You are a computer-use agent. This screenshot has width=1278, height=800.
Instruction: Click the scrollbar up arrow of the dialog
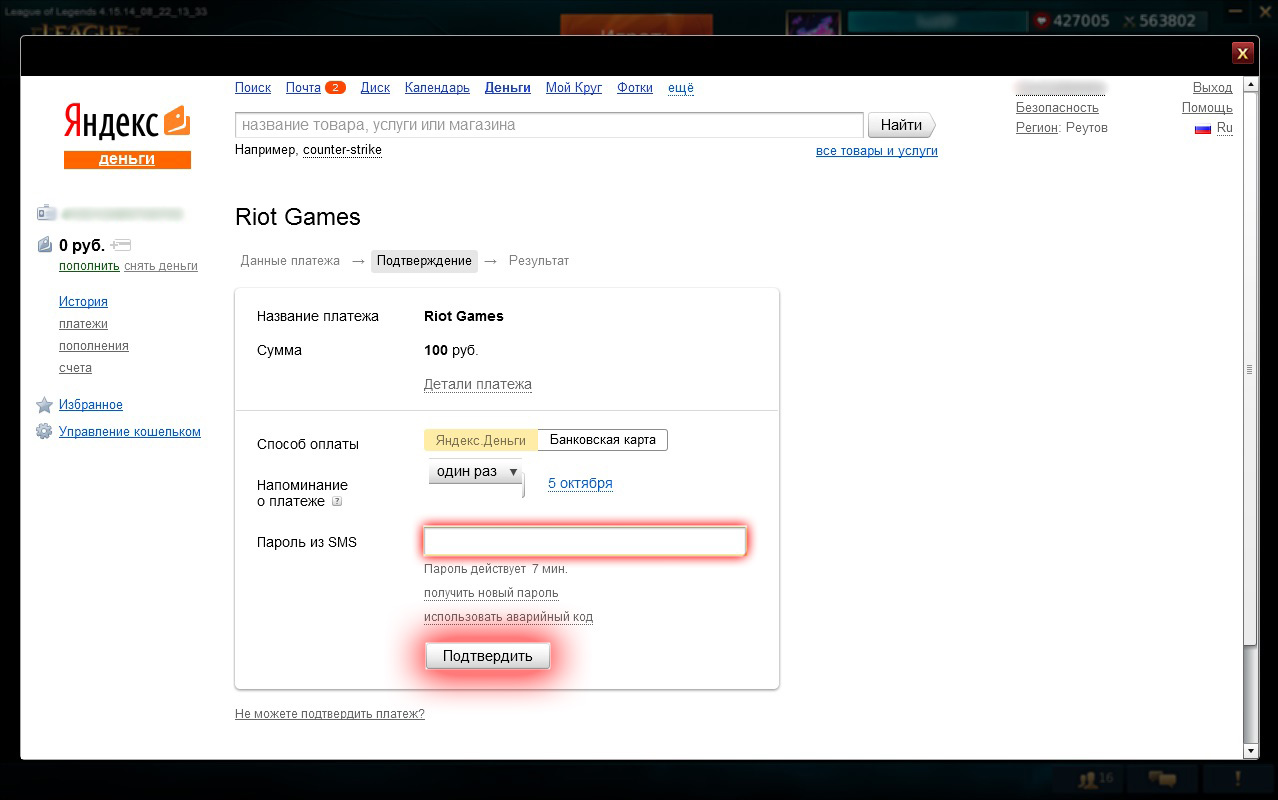click(x=1250, y=85)
